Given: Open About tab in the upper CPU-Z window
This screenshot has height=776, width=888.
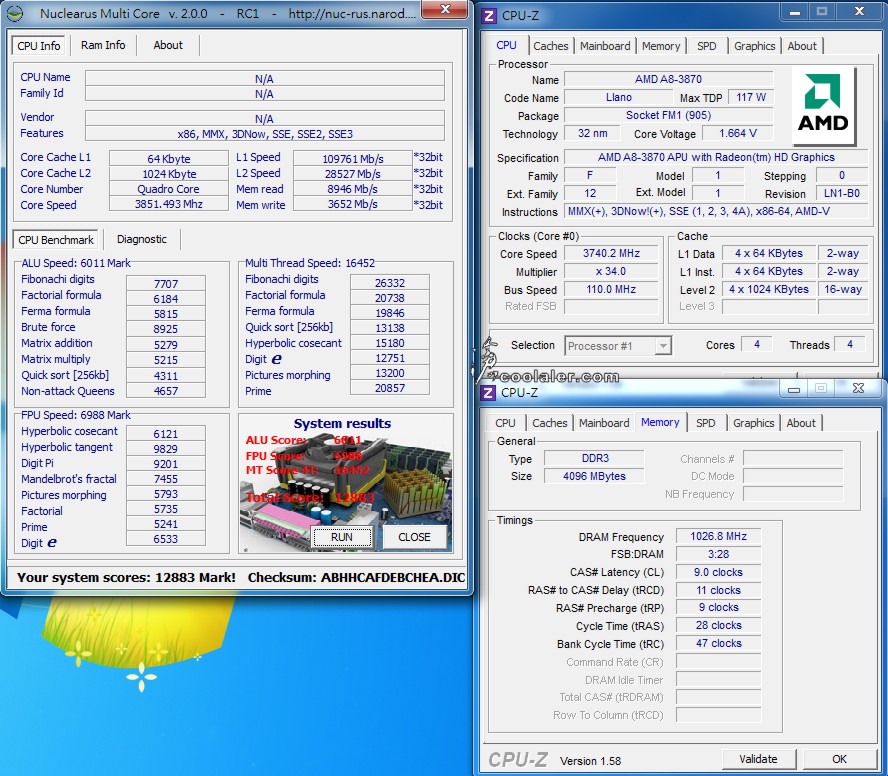Looking at the screenshot, I should pos(802,46).
